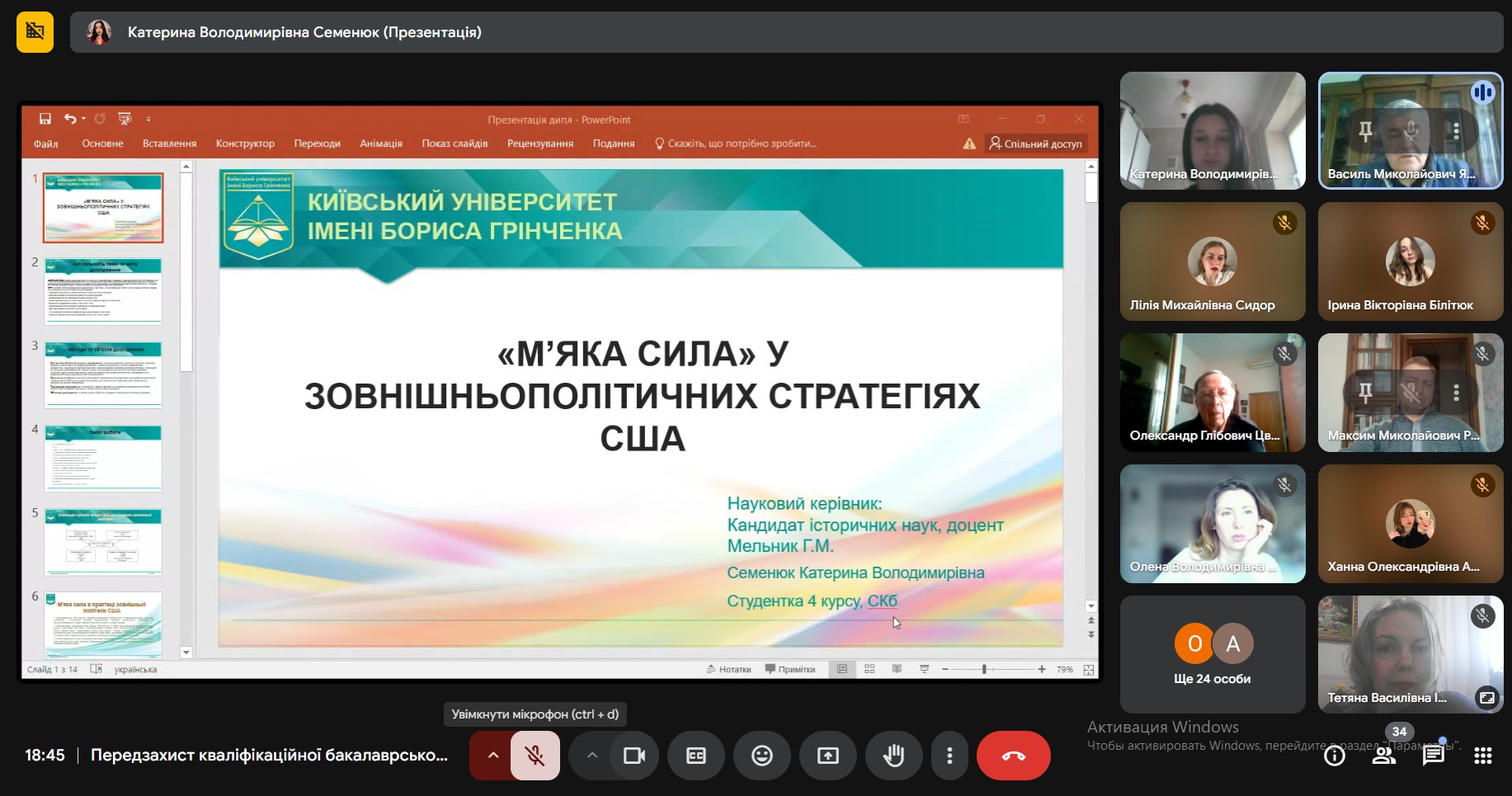
Task: Click the PowerPoint zoom slider
Action: (x=984, y=669)
